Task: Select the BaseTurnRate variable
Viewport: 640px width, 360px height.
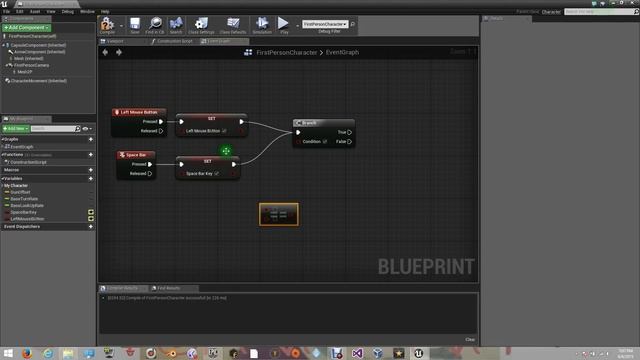Action: (24, 199)
